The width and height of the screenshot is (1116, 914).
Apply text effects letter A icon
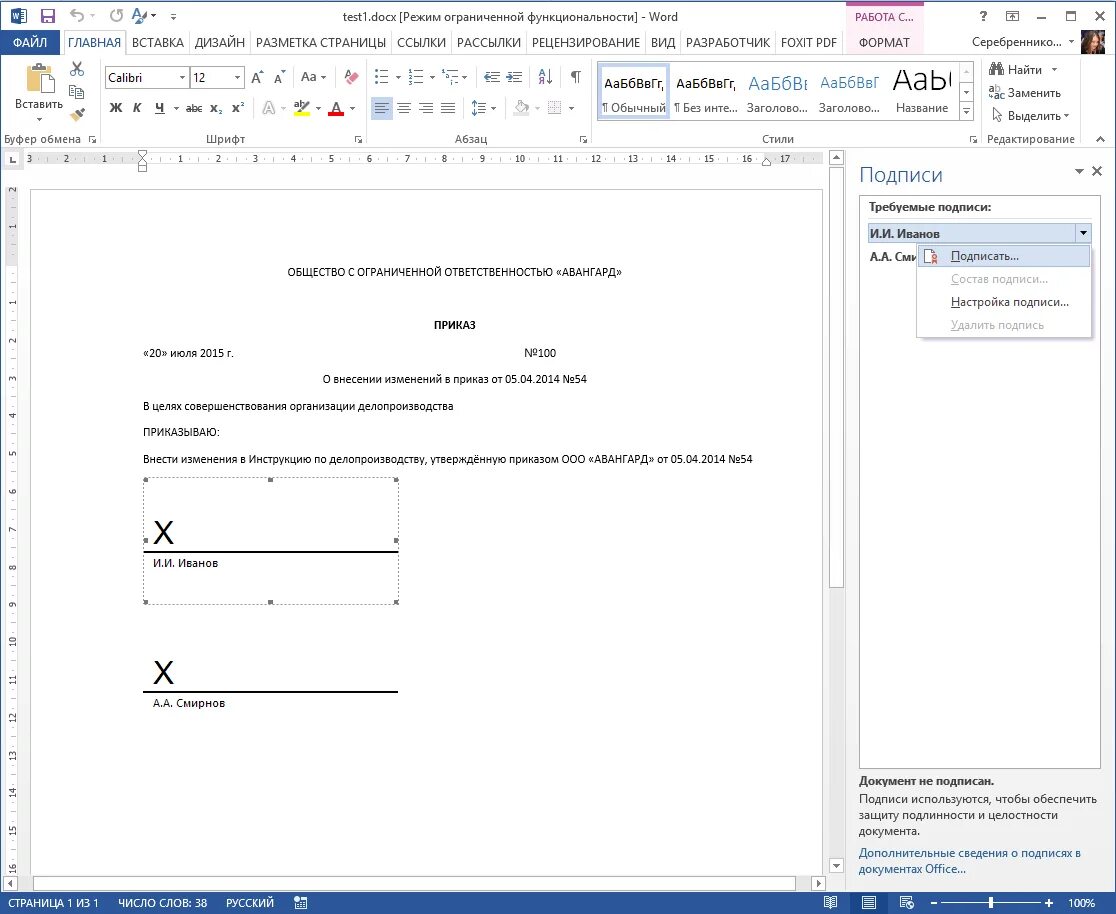tap(268, 108)
